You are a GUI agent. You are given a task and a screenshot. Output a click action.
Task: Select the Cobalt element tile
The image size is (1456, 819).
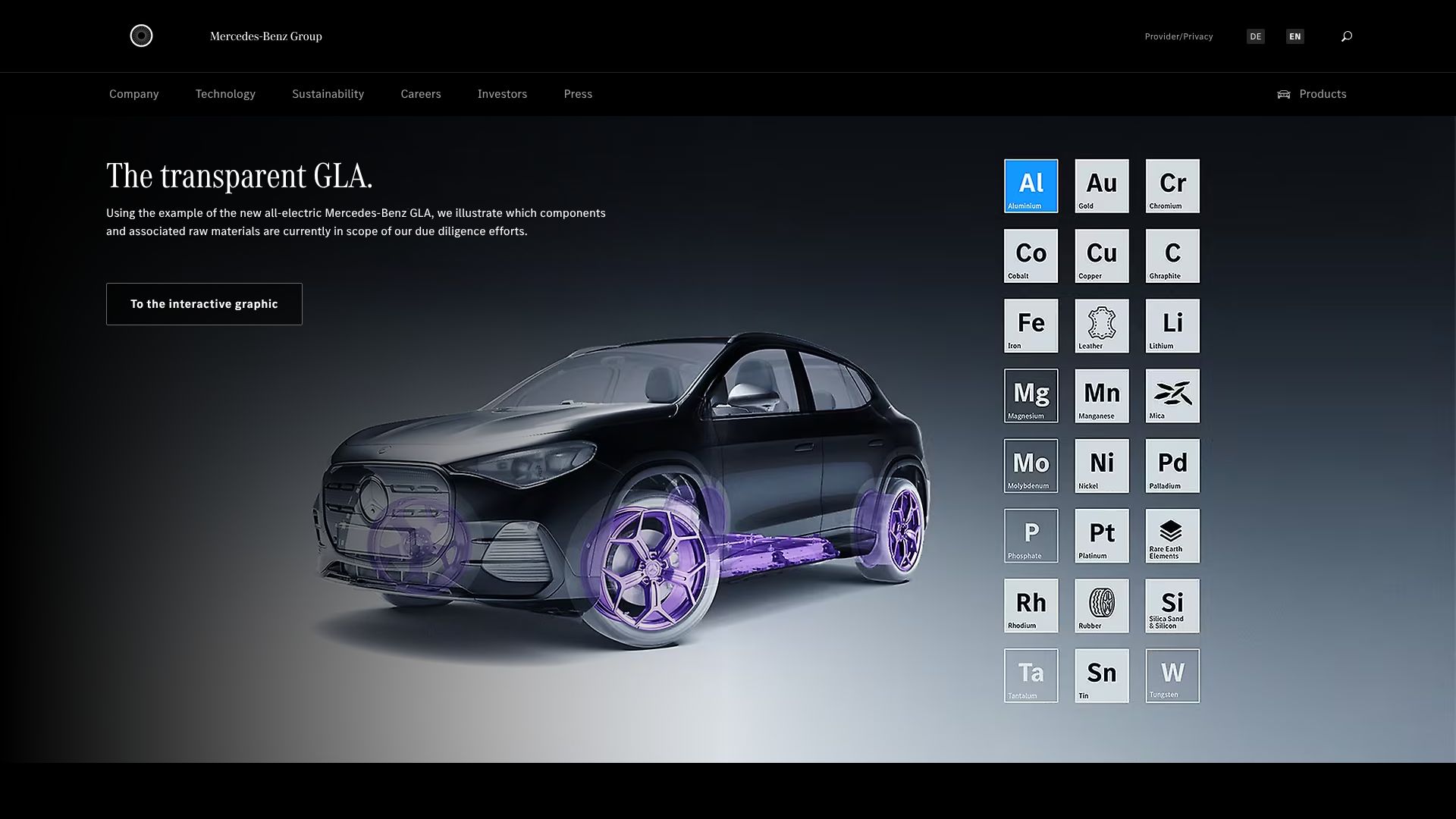(1031, 256)
